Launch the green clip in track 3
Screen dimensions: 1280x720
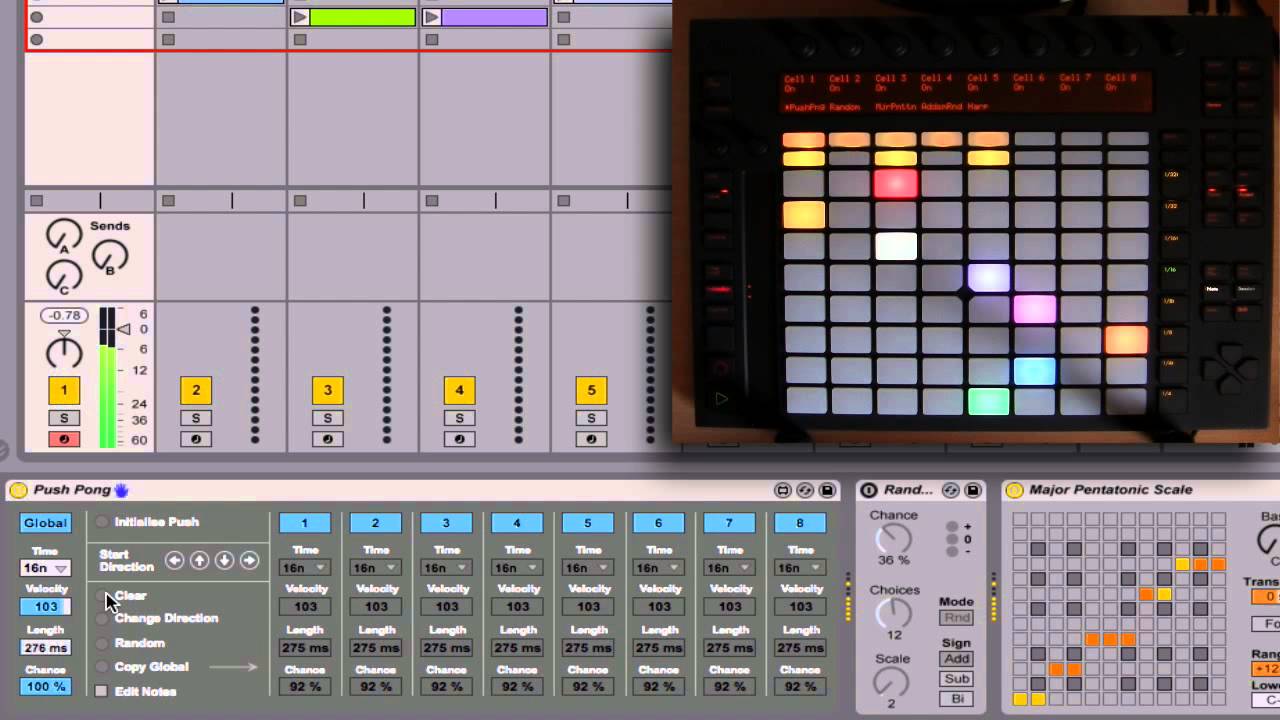(x=299, y=17)
